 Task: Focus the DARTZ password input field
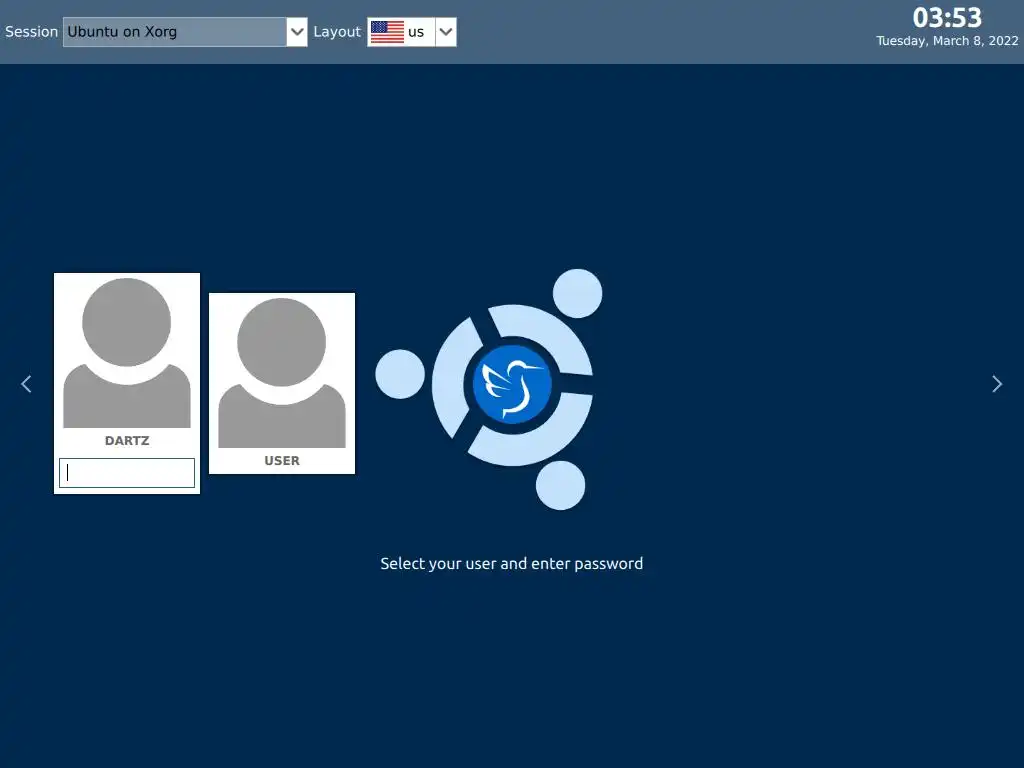[x=127, y=473]
